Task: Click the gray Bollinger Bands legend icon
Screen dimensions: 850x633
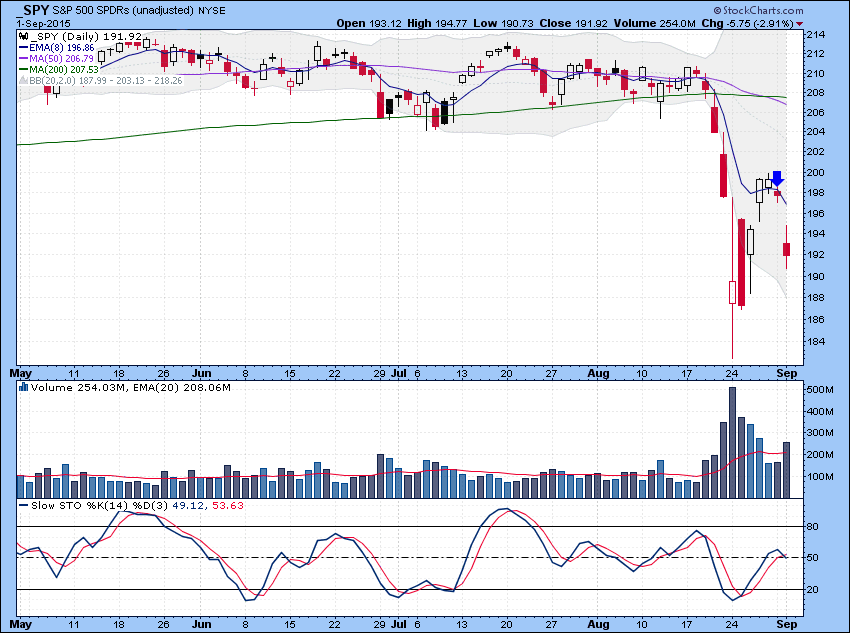Action: click(23, 80)
